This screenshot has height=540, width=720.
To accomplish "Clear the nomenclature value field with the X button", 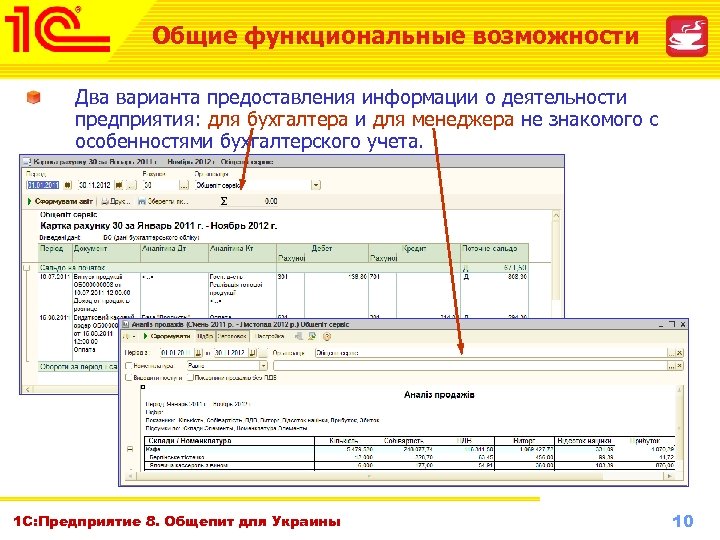I will (680, 366).
